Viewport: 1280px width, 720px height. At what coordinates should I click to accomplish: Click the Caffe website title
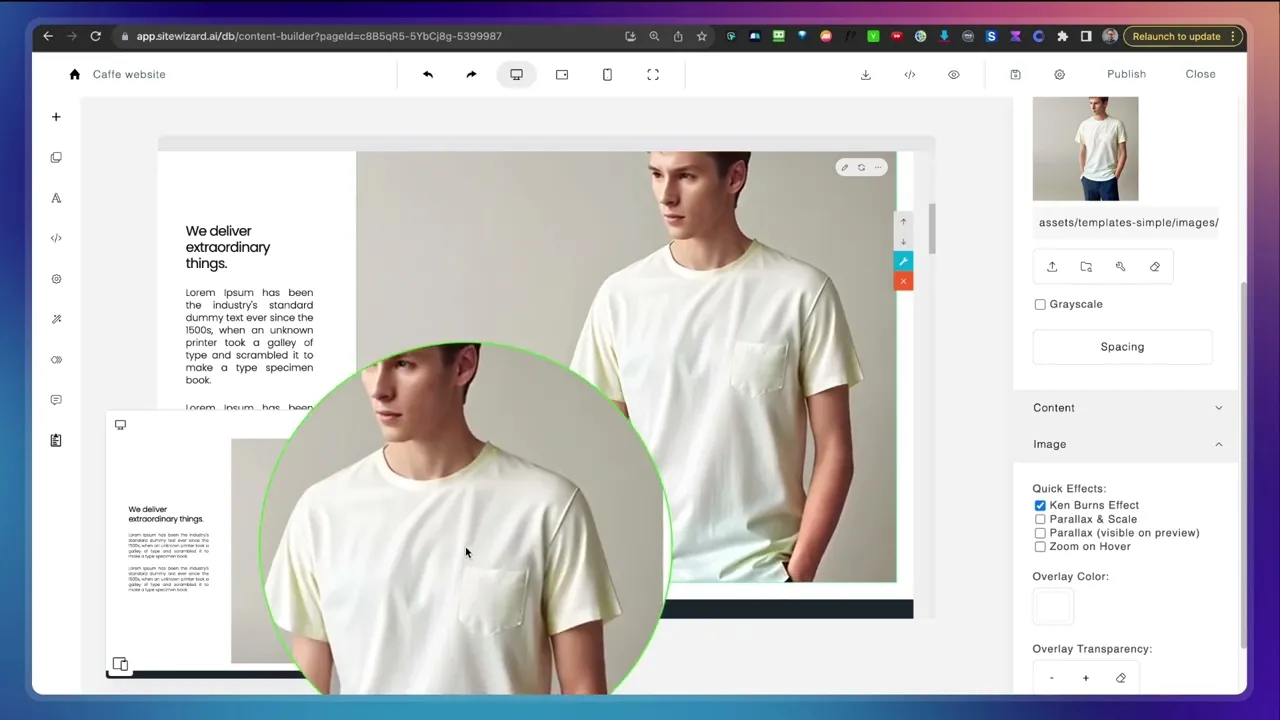129,74
